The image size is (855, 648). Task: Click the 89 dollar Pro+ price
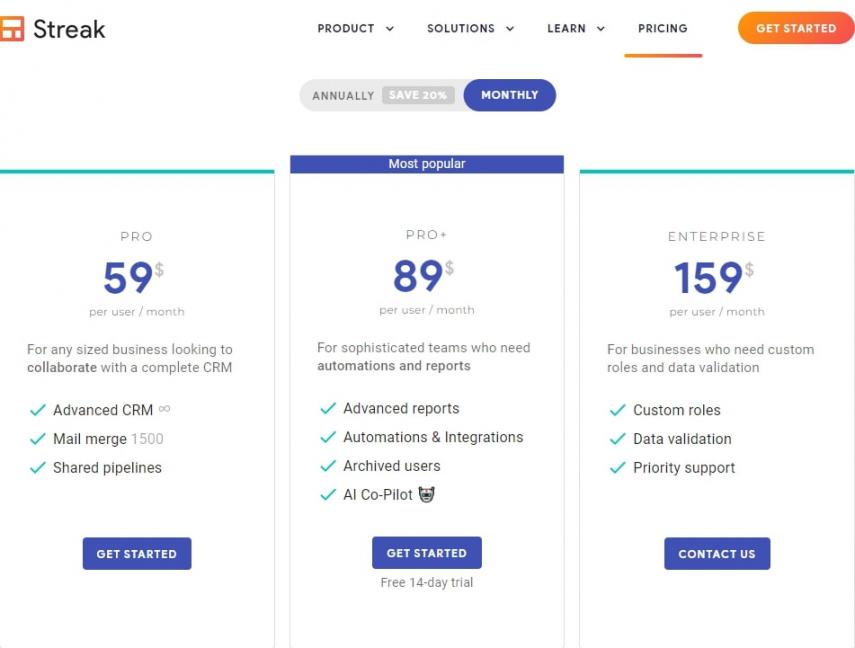click(x=418, y=276)
